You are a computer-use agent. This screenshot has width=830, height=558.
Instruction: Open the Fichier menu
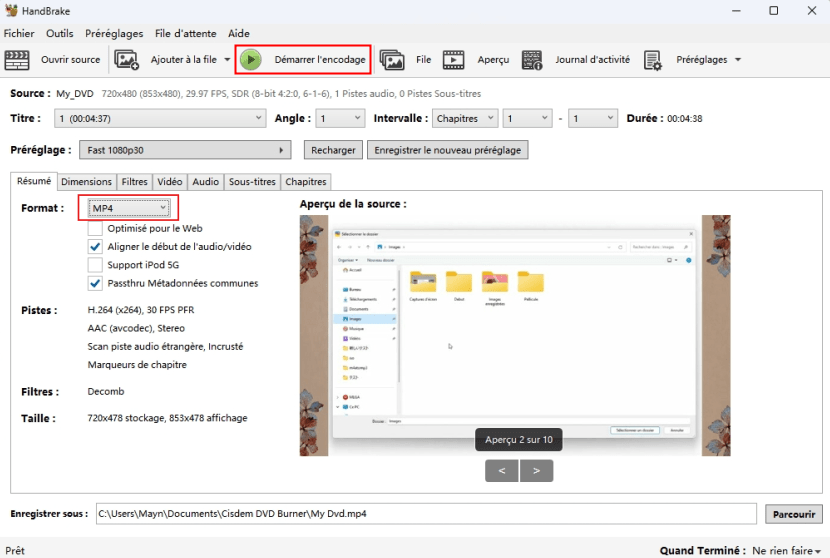pyautogui.click(x=19, y=33)
